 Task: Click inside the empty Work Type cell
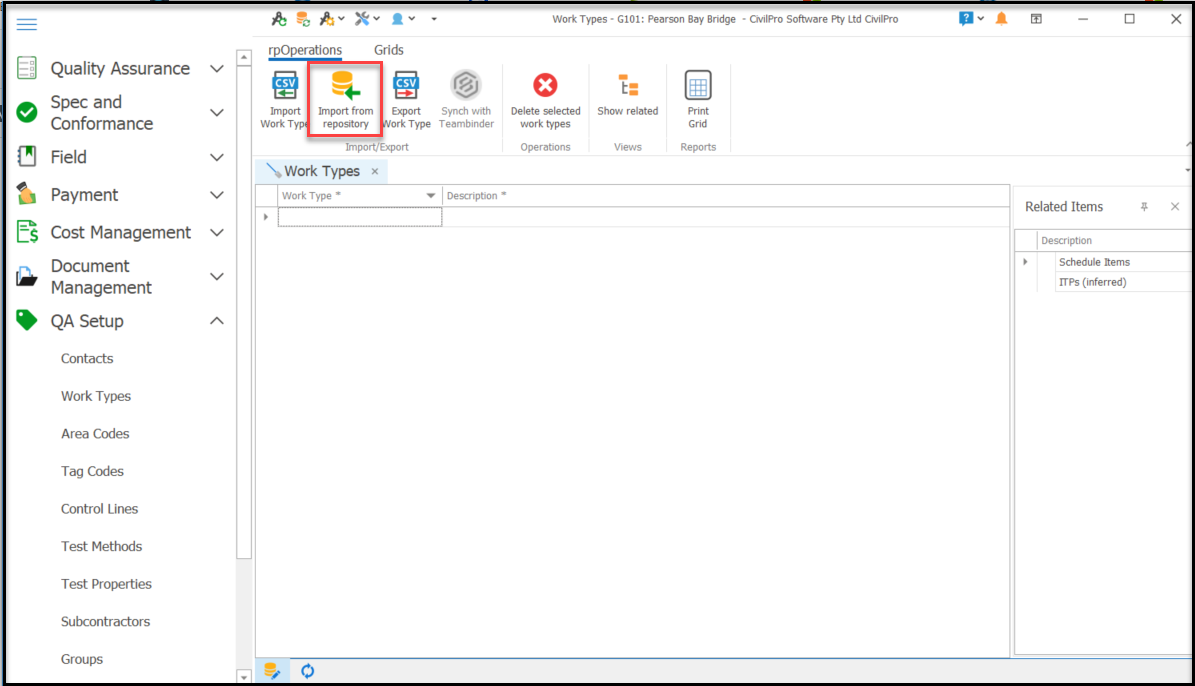[359, 216]
